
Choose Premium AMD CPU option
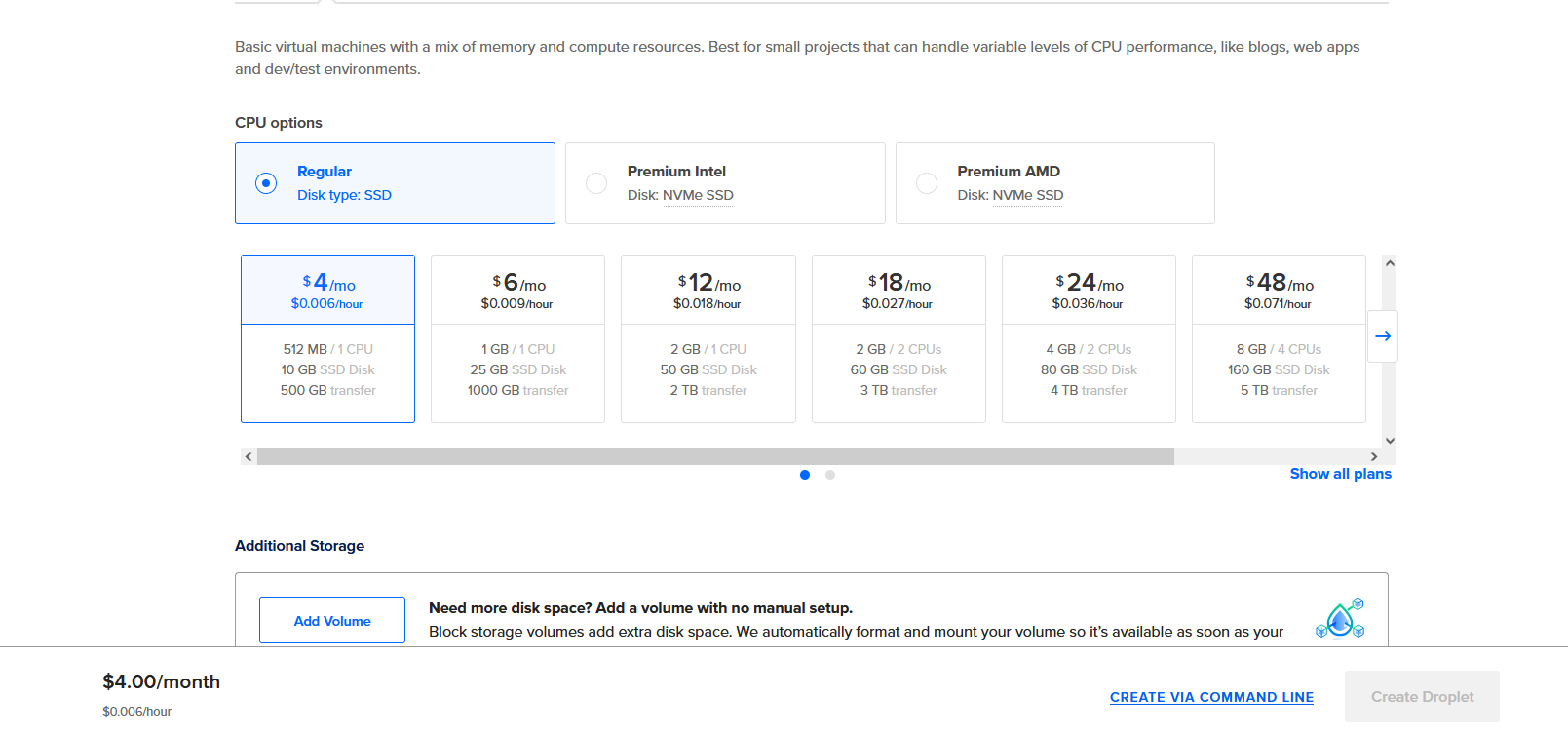coord(927,183)
